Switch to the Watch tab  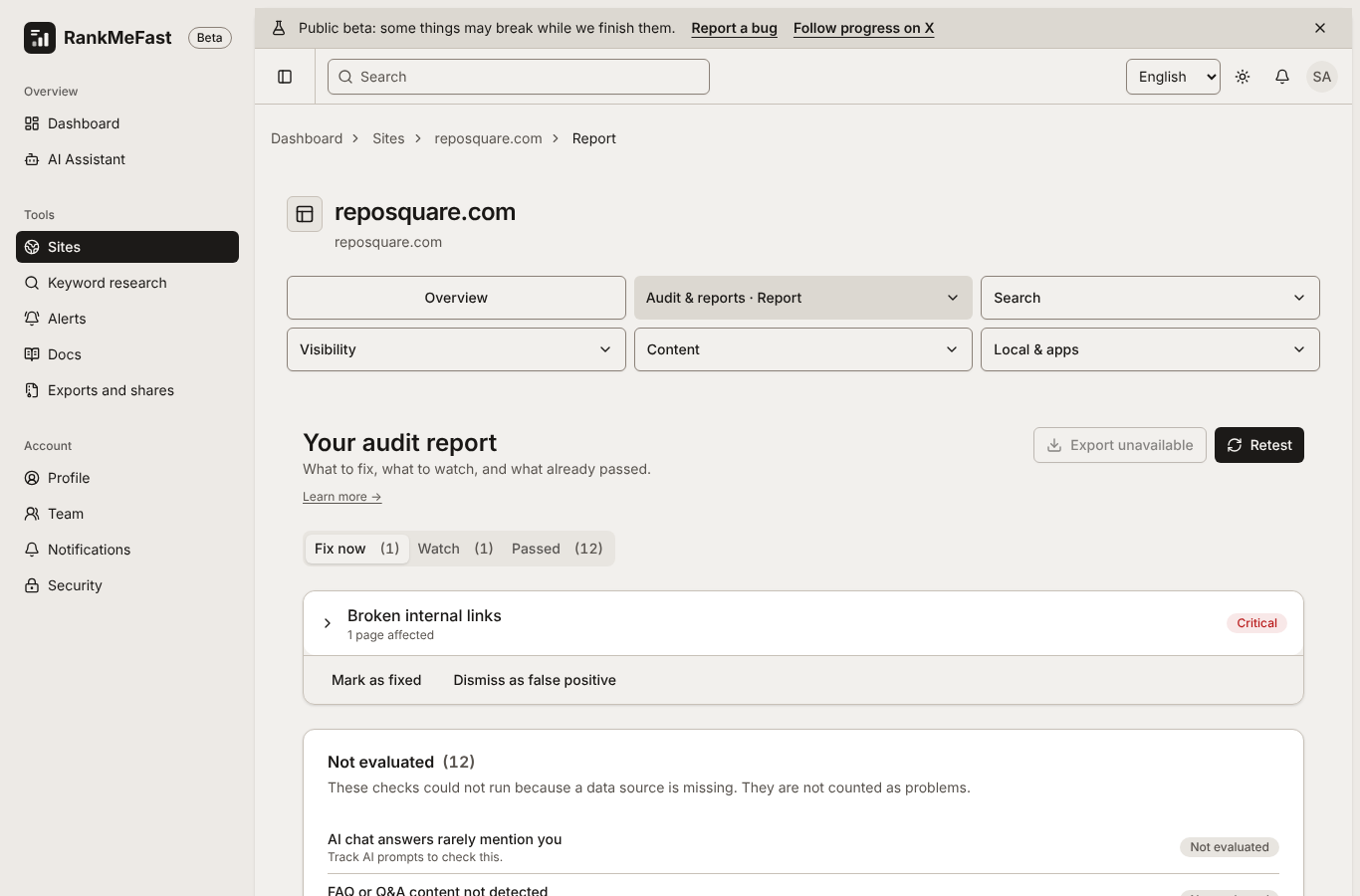coord(455,549)
